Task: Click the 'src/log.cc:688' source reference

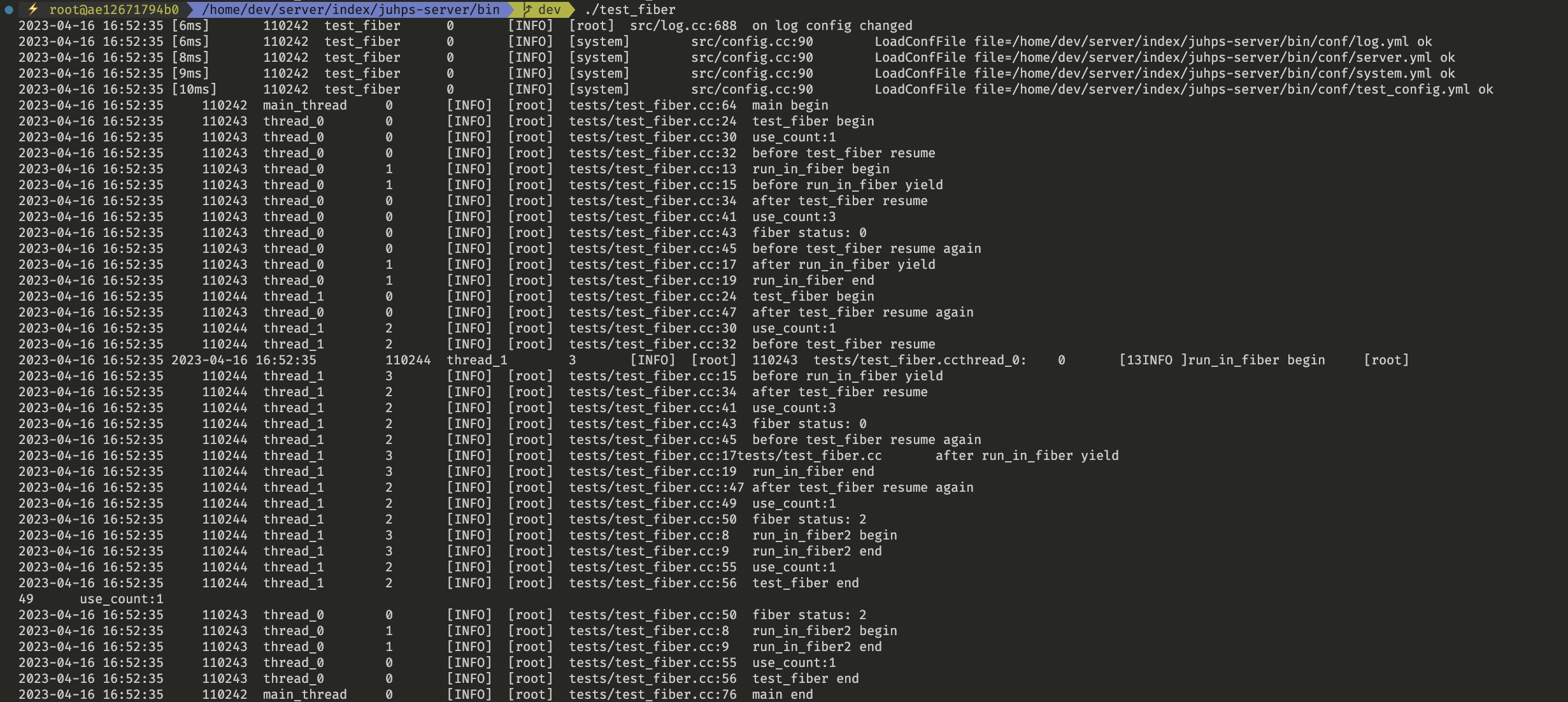Action: (x=683, y=25)
